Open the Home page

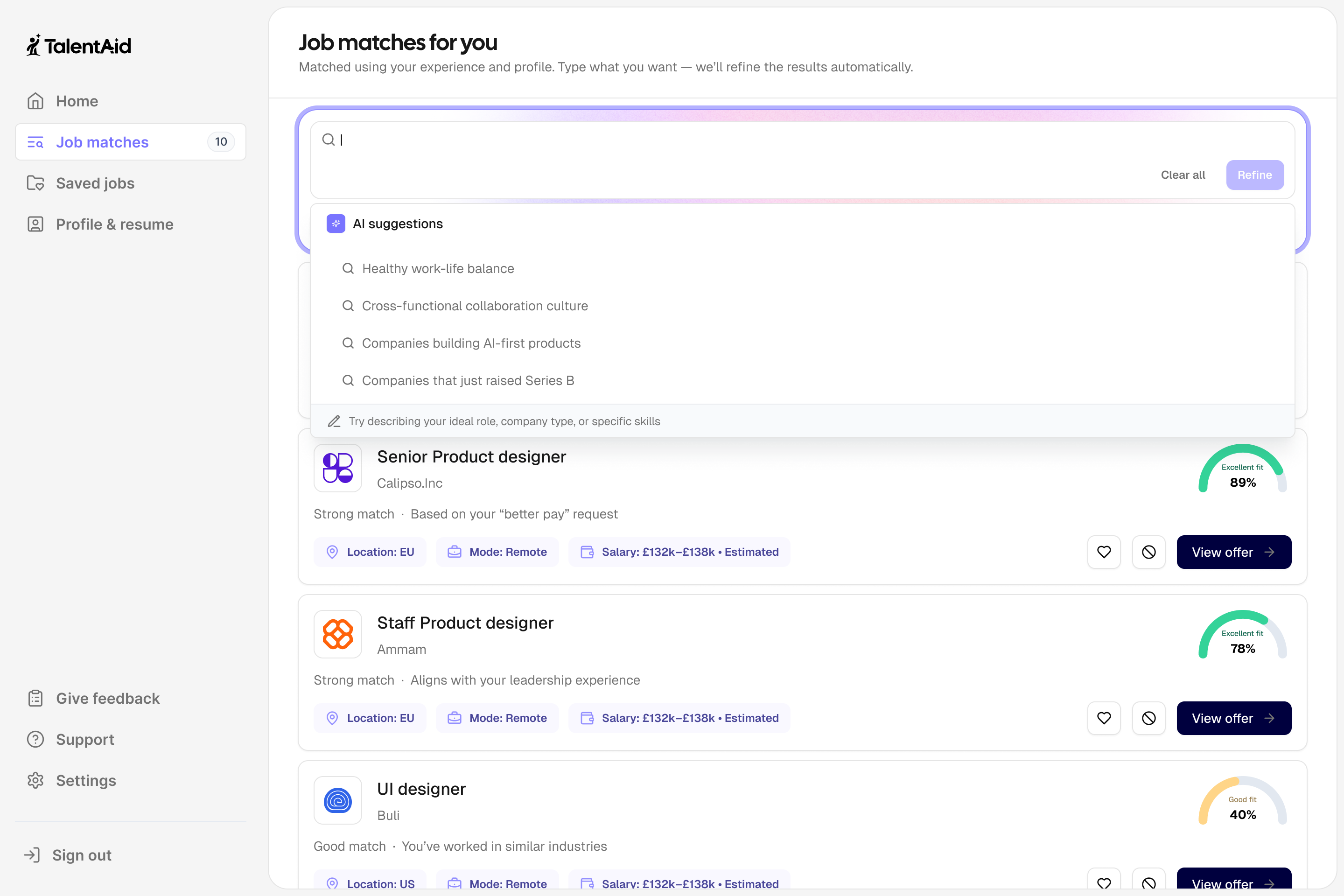77,101
